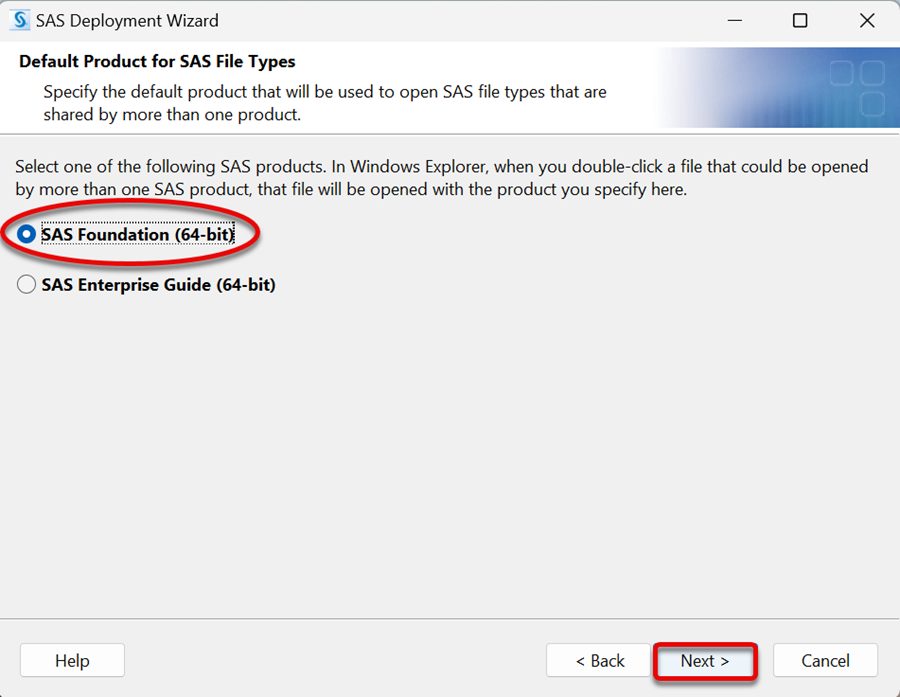Select the SAS Foundation (64-bit) radio button
The height and width of the screenshot is (697, 900).
coord(26,234)
